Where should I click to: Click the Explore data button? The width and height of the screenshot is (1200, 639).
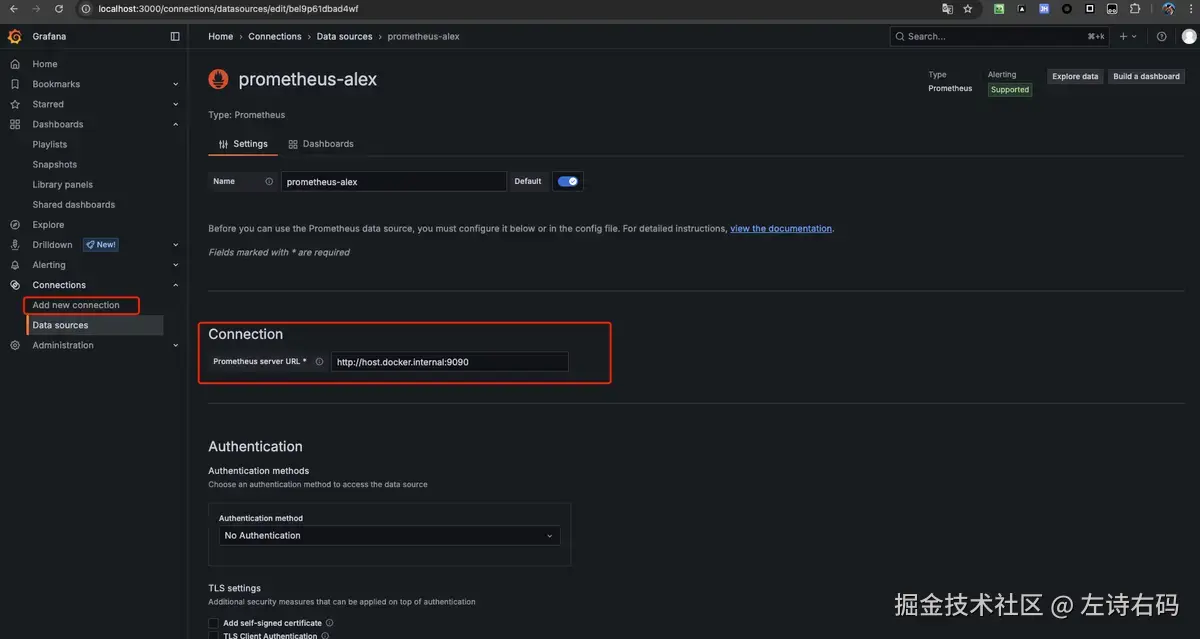tap(1075, 76)
